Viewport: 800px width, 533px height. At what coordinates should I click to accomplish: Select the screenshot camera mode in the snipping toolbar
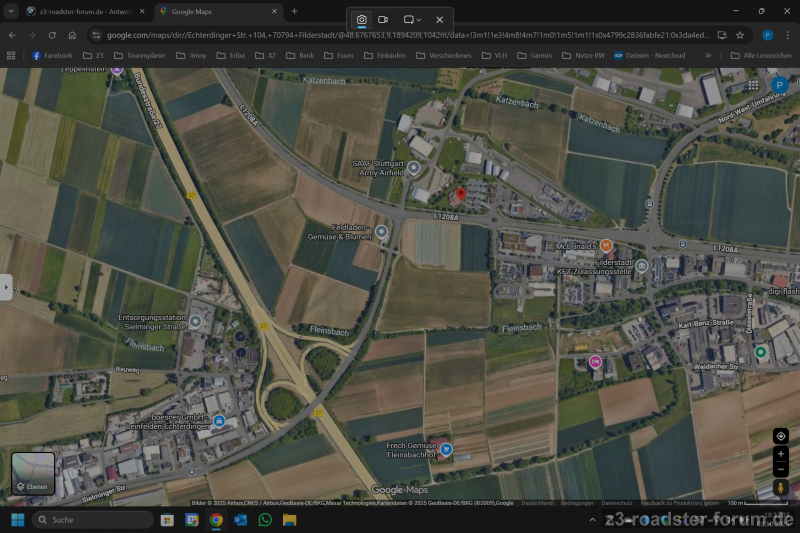(x=361, y=20)
